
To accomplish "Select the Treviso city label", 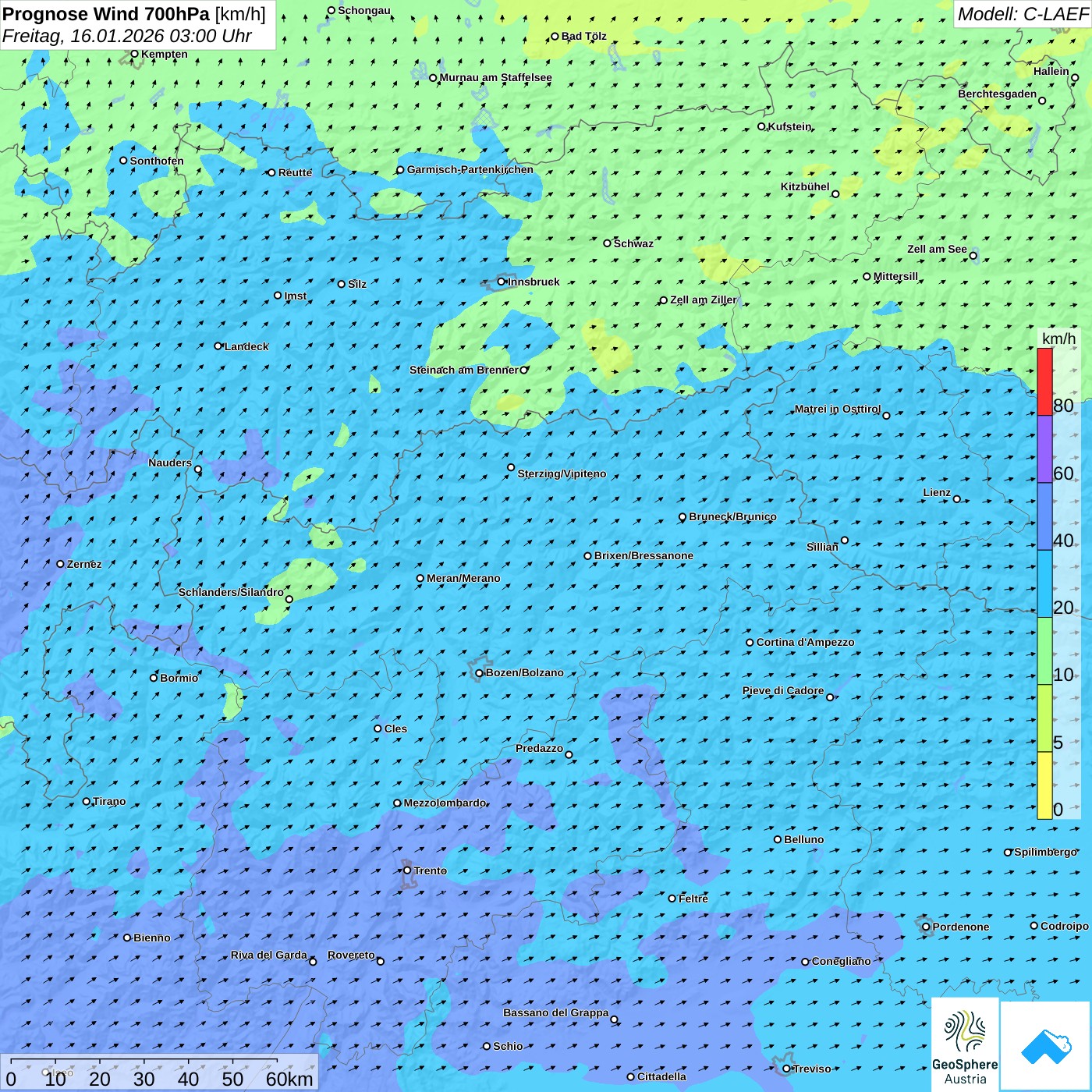I will click(812, 1069).
